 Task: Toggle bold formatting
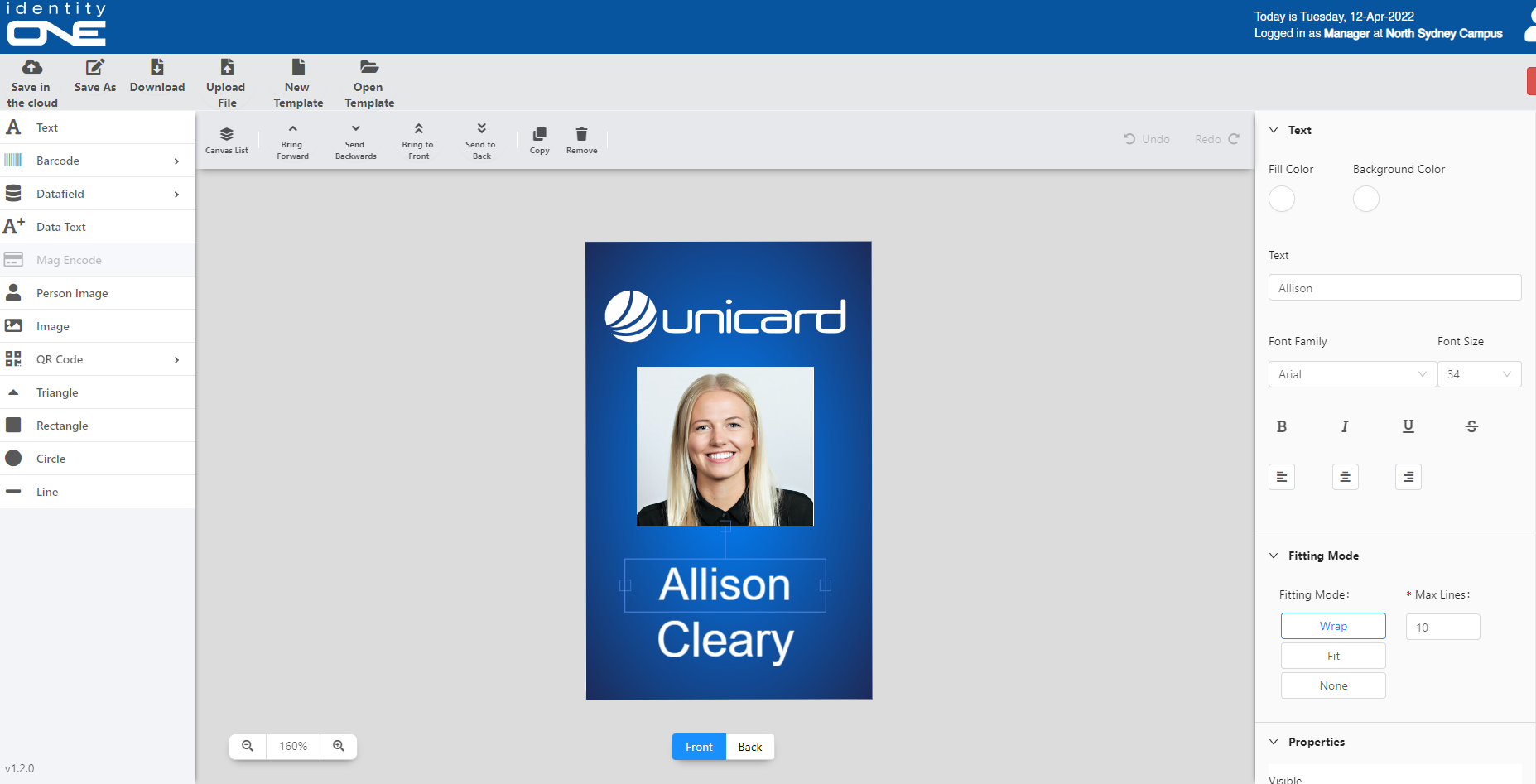click(1282, 426)
